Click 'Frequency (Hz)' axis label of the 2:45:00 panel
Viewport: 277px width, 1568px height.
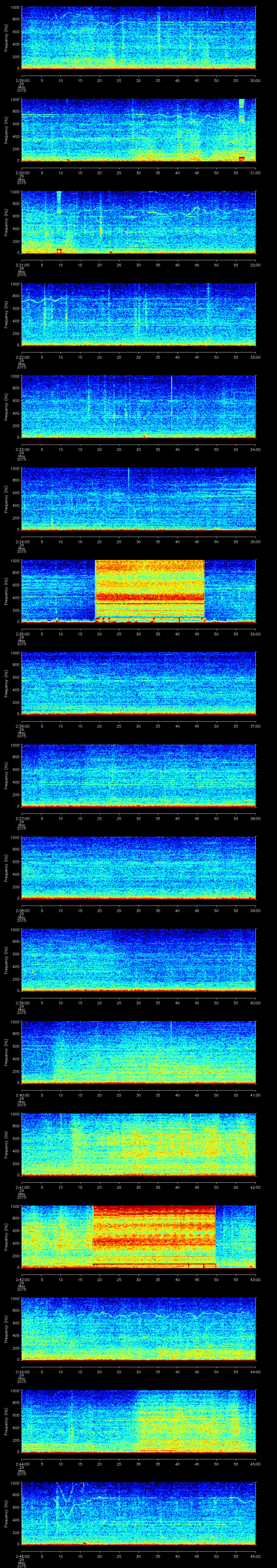point(6,1514)
